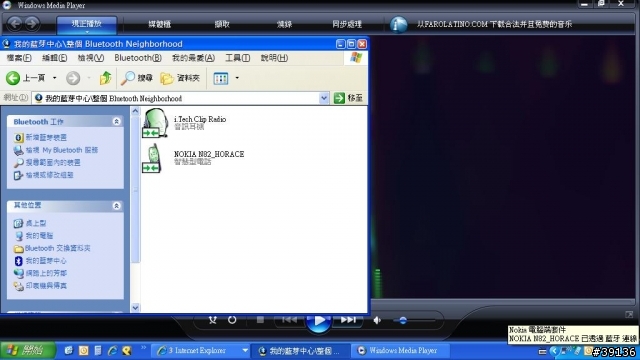Expand the Views button dropdown arrow
Screen dimensions: 640x360
[x=237, y=78]
